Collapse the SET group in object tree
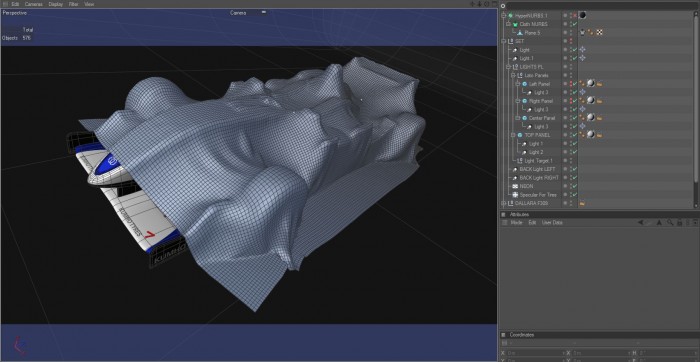This screenshot has height=362, width=700. [504, 41]
